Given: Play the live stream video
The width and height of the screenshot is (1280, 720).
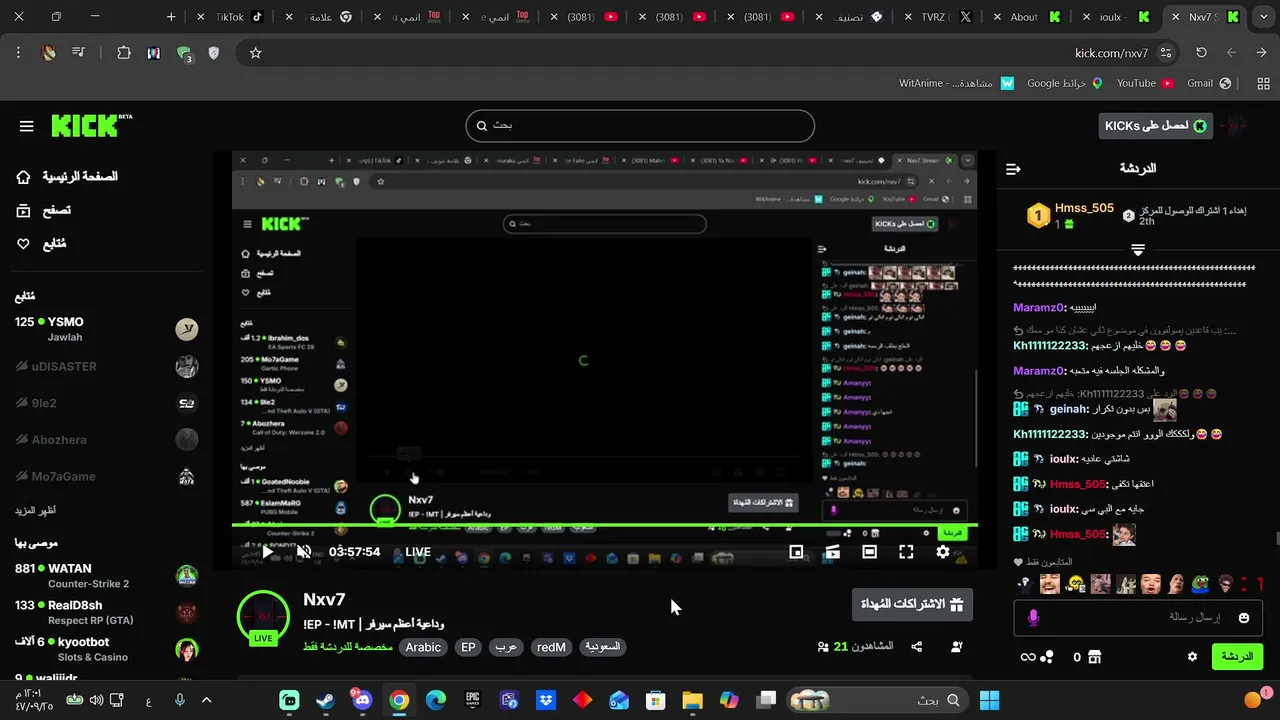Looking at the screenshot, I should point(267,551).
